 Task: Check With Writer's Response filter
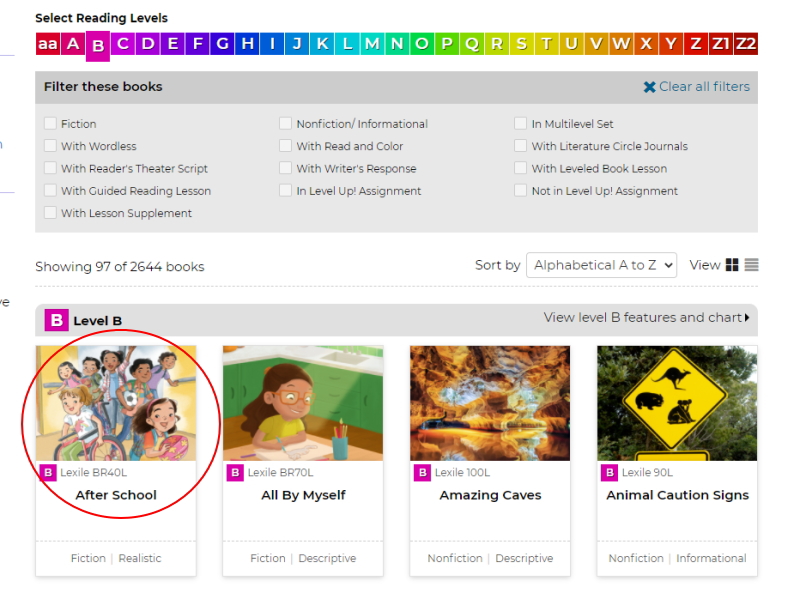pyautogui.click(x=285, y=168)
